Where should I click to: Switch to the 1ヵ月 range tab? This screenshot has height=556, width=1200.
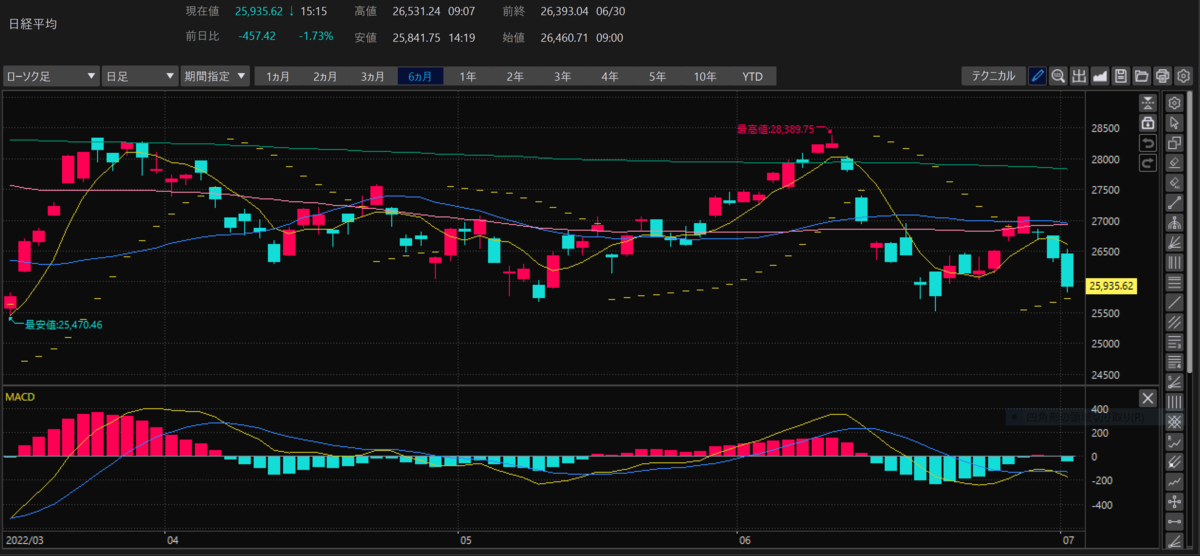tap(279, 76)
